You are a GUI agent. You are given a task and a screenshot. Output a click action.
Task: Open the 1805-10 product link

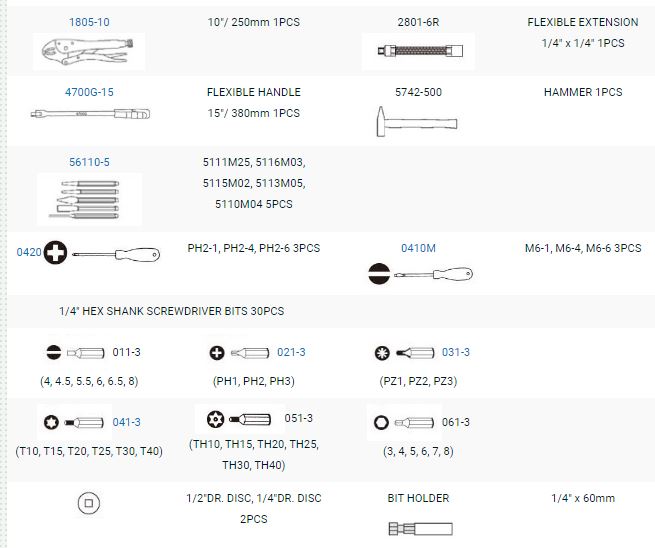coord(89,22)
